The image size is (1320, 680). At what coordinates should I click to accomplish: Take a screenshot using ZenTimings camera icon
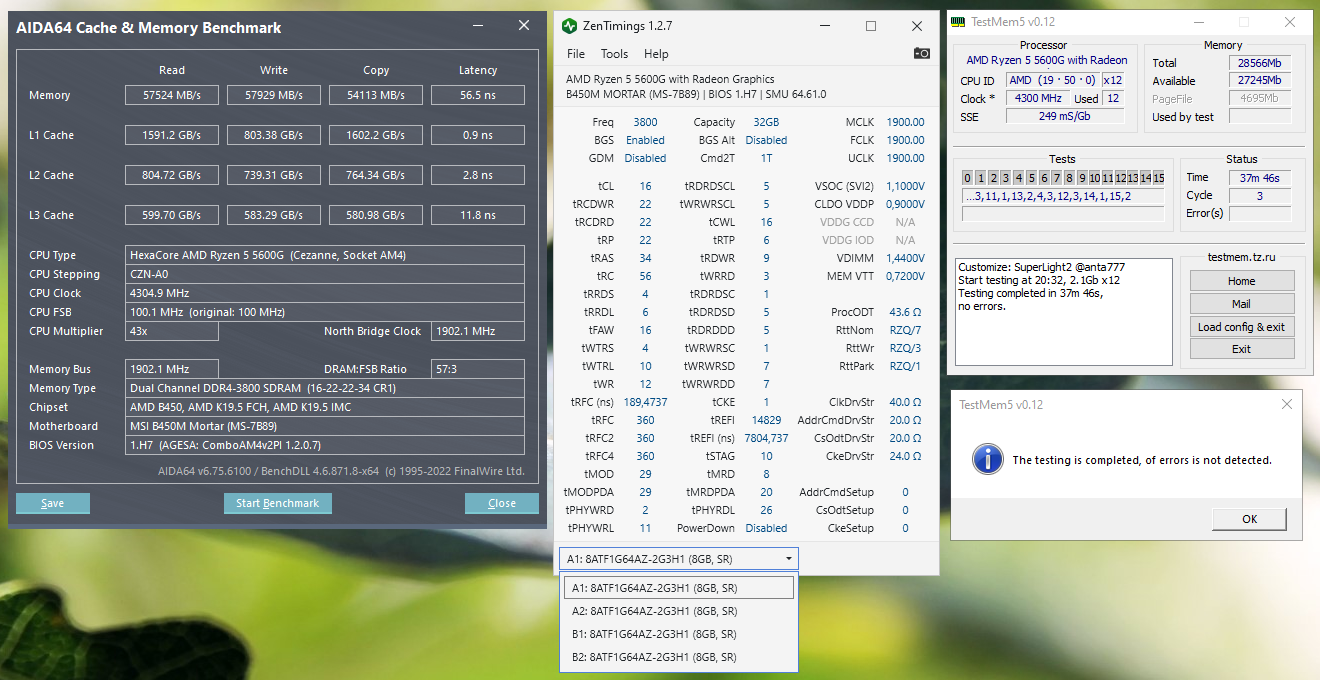pyautogui.click(x=921, y=53)
